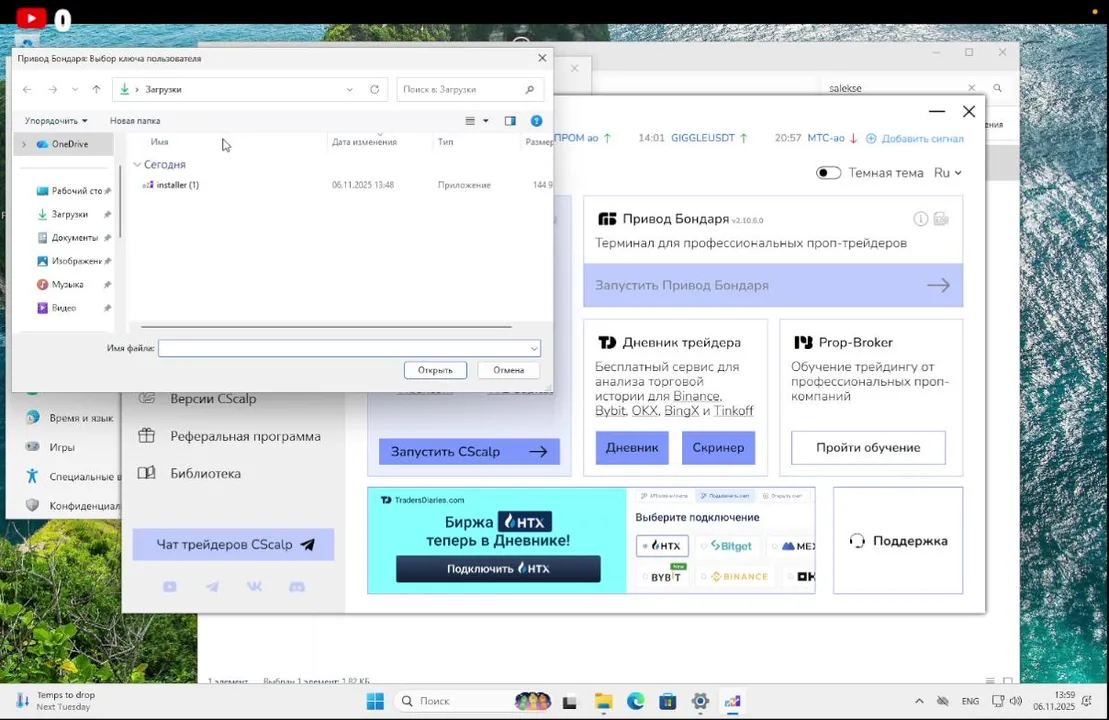Refresh the Загрузки folder listing
Viewport: 1109px width, 720px height.
point(374,89)
